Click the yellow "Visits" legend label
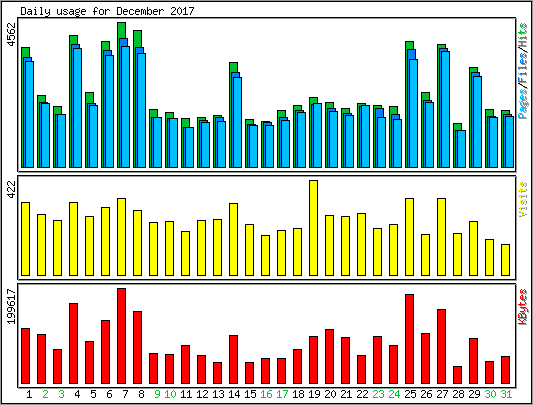 pyautogui.click(x=523, y=199)
